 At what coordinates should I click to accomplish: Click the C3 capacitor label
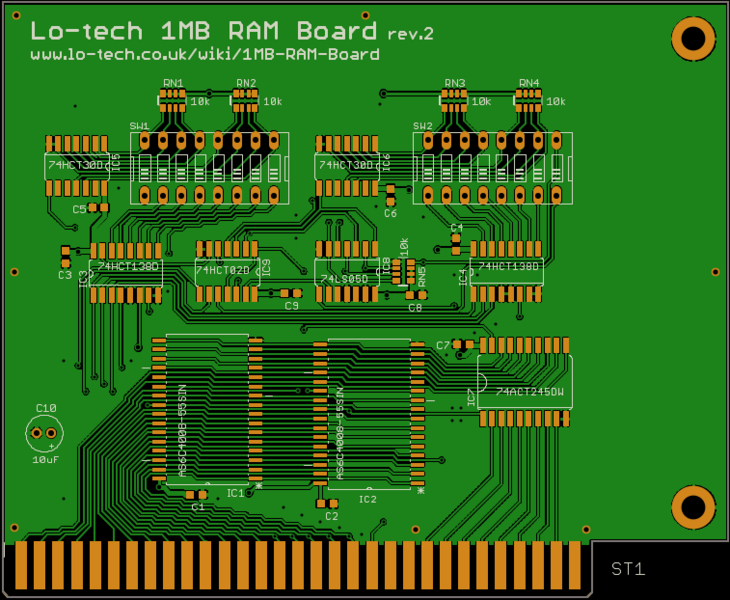coord(65,275)
